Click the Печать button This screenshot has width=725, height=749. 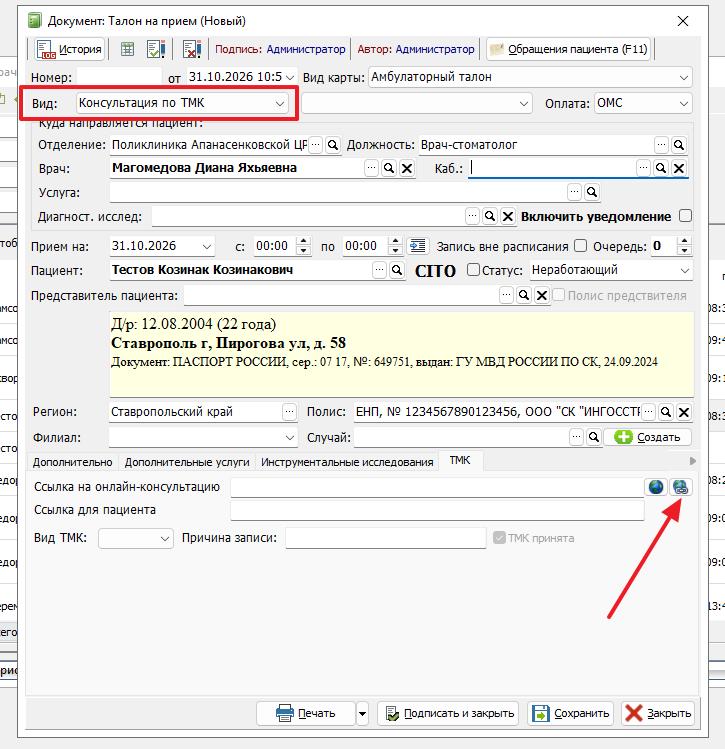[x=306, y=713]
